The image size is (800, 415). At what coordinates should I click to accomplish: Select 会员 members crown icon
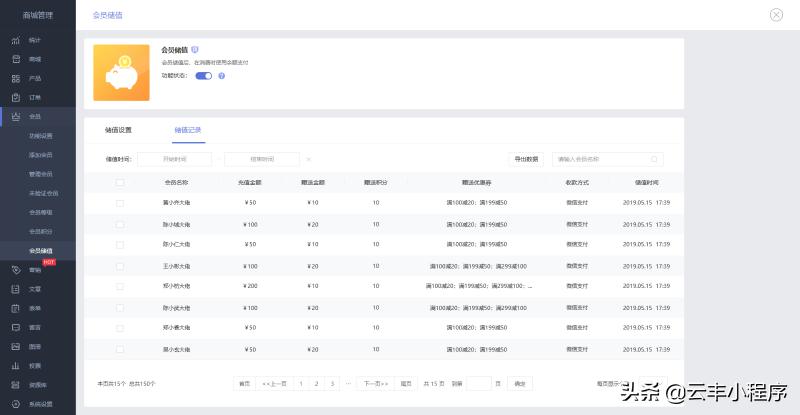coord(16,116)
